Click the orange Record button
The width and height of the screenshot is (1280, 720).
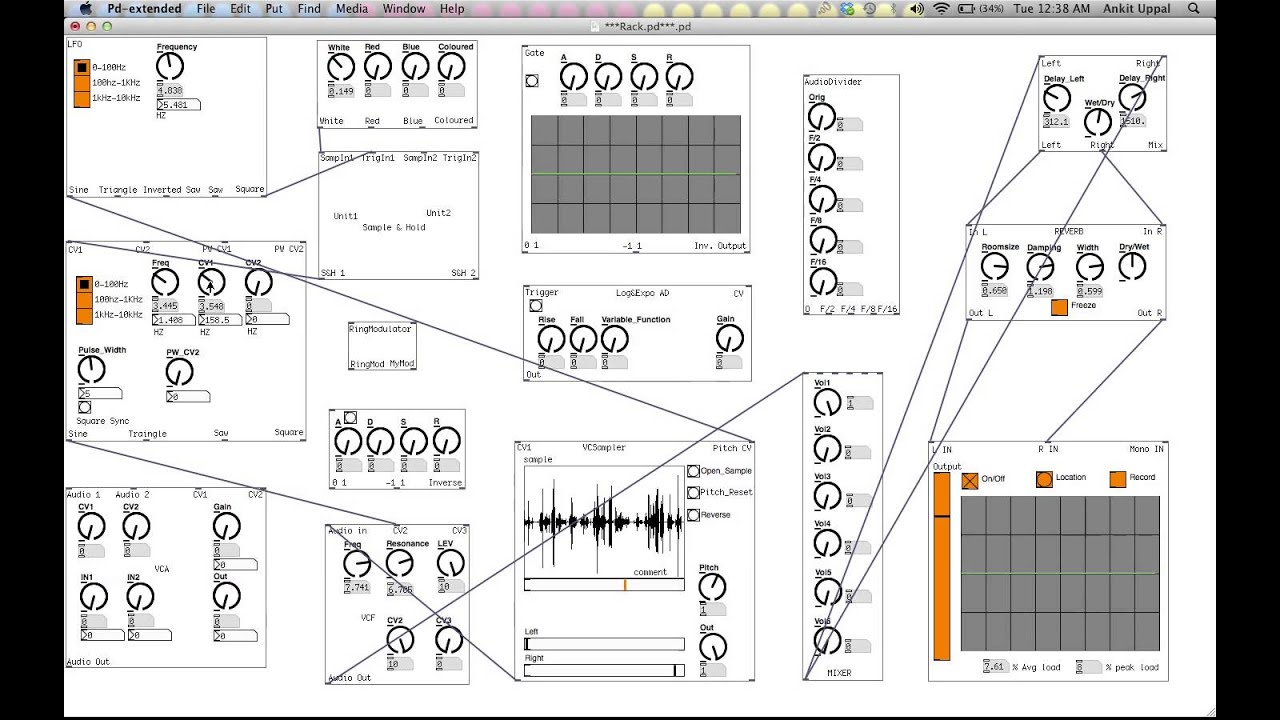pos(1118,479)
